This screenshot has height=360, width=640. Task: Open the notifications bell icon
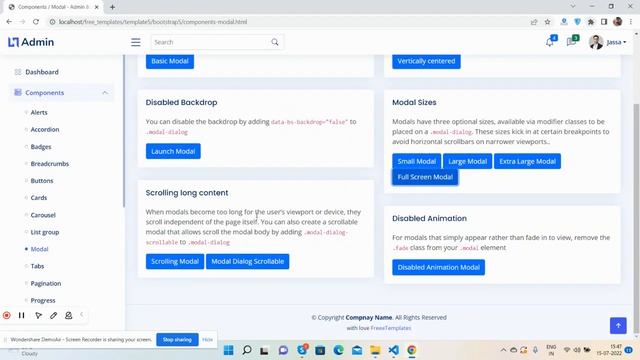click(x=549, y=42)
